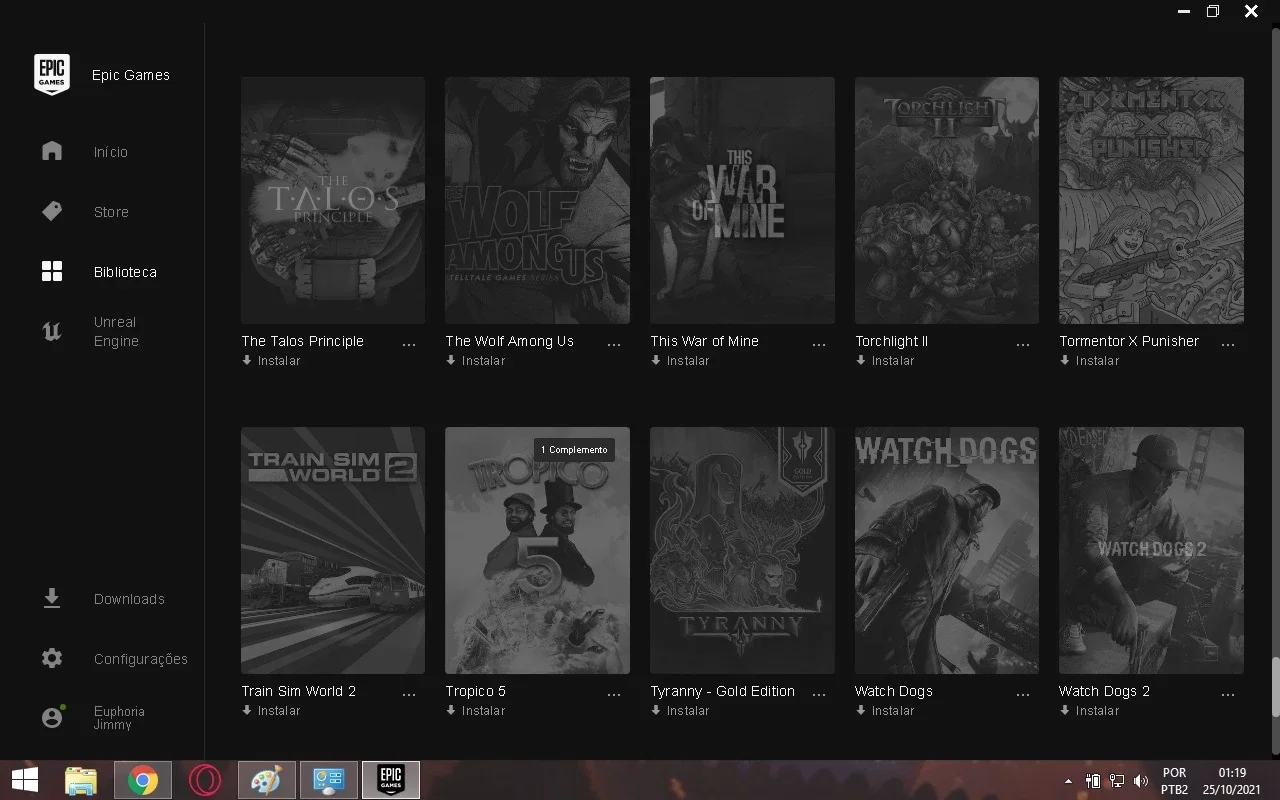
Task: Open options menu for Torchlight II
Action: (1023, 344)
